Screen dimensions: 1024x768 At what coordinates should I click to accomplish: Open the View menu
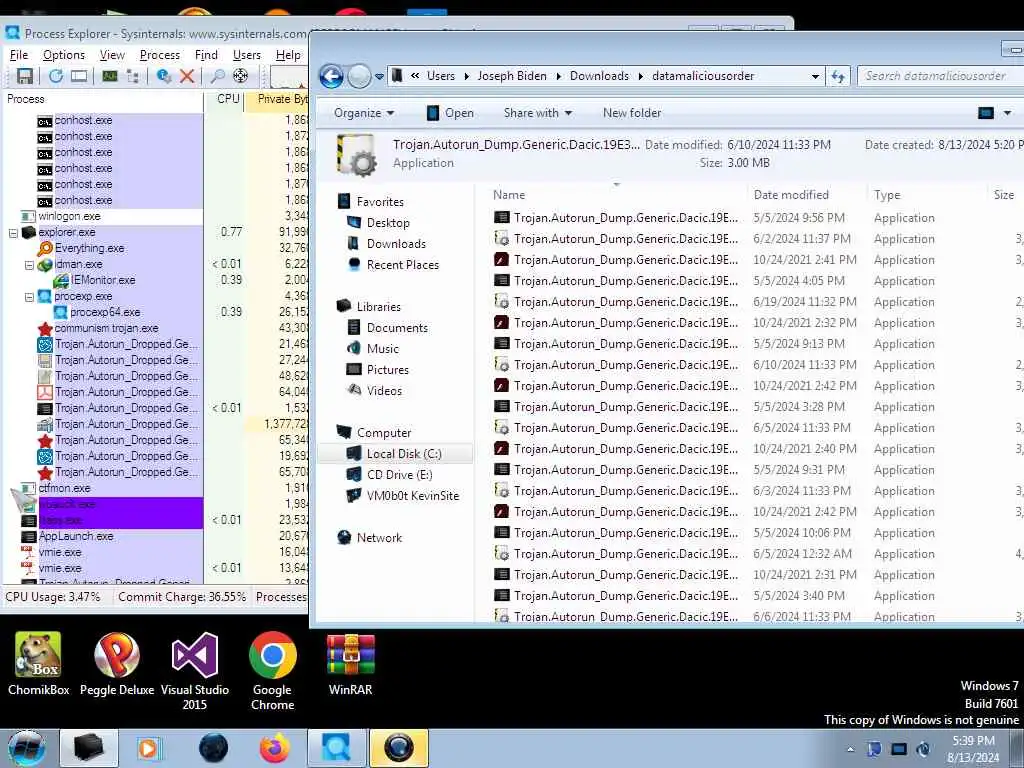pos(112,55)
